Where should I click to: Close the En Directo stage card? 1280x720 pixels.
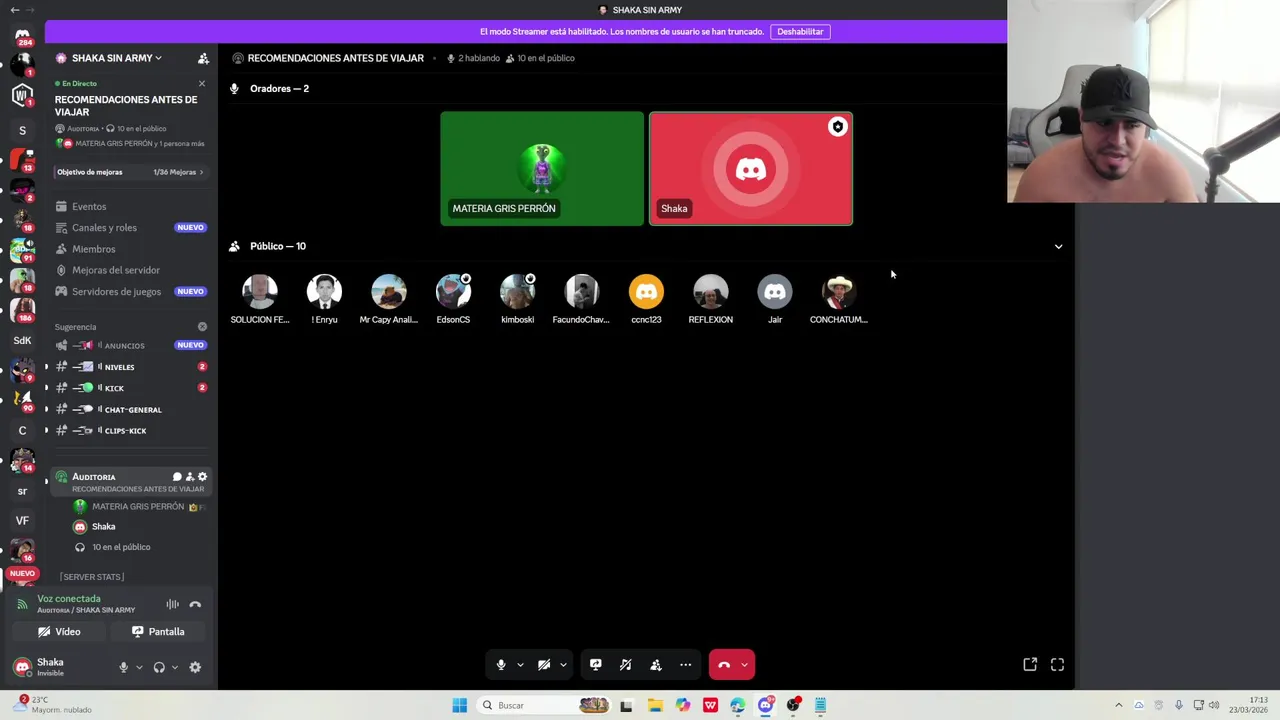coord(202,83)
